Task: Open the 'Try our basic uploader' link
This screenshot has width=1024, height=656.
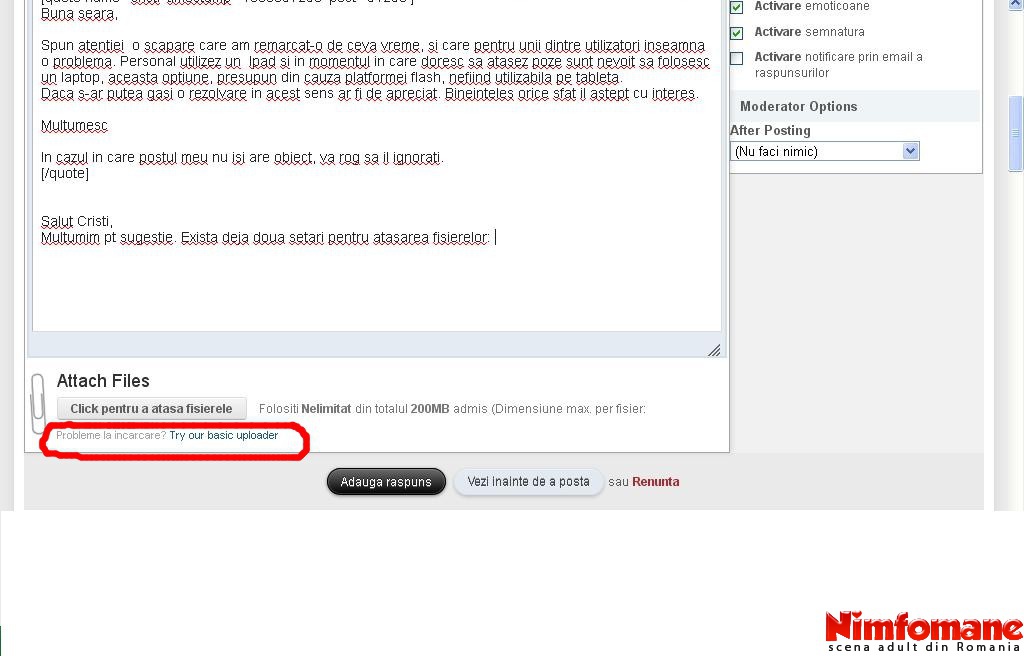Action: (x=223, y=436)
